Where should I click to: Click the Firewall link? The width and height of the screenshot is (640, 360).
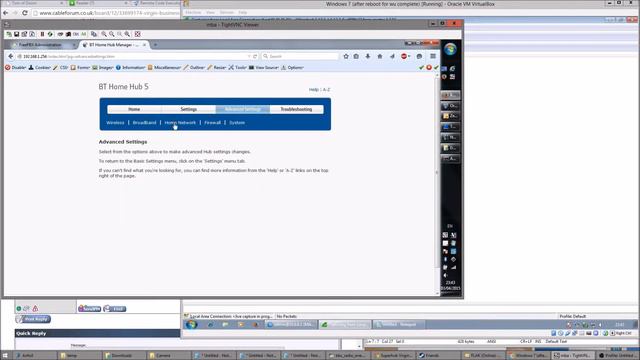coord(213,122)
